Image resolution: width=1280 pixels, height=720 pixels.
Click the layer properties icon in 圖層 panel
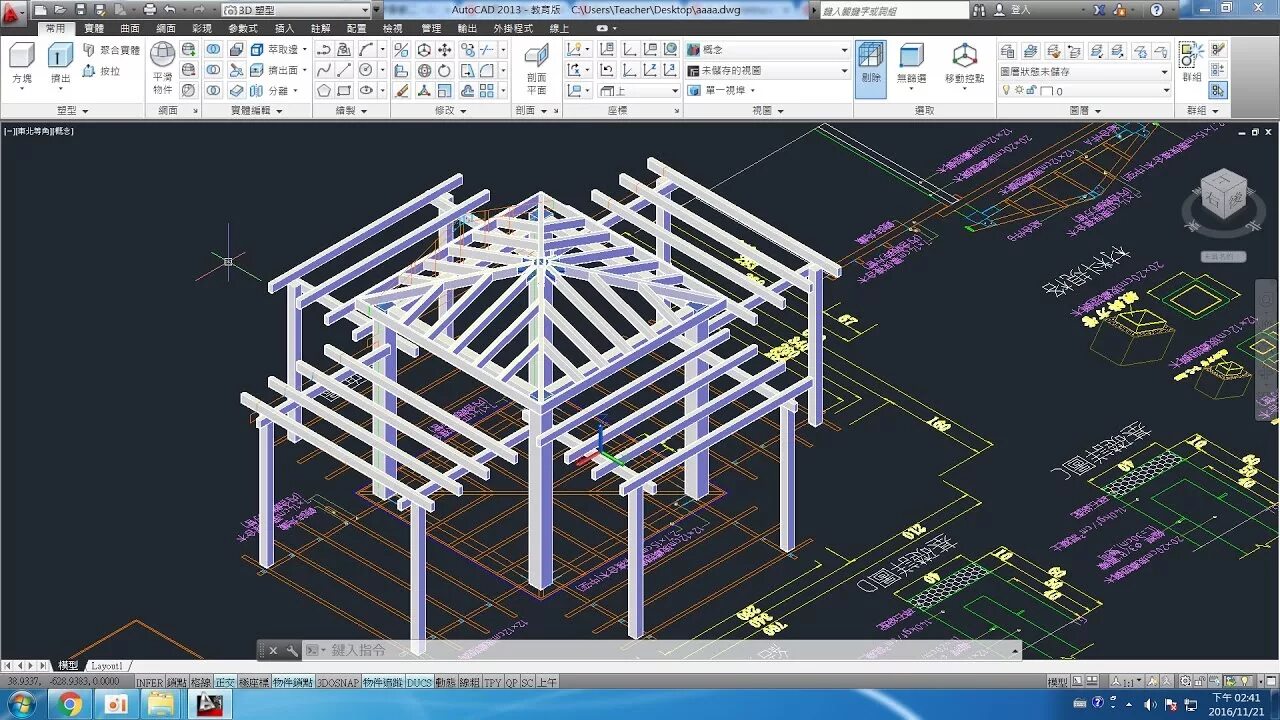(x=1007, y=50)
